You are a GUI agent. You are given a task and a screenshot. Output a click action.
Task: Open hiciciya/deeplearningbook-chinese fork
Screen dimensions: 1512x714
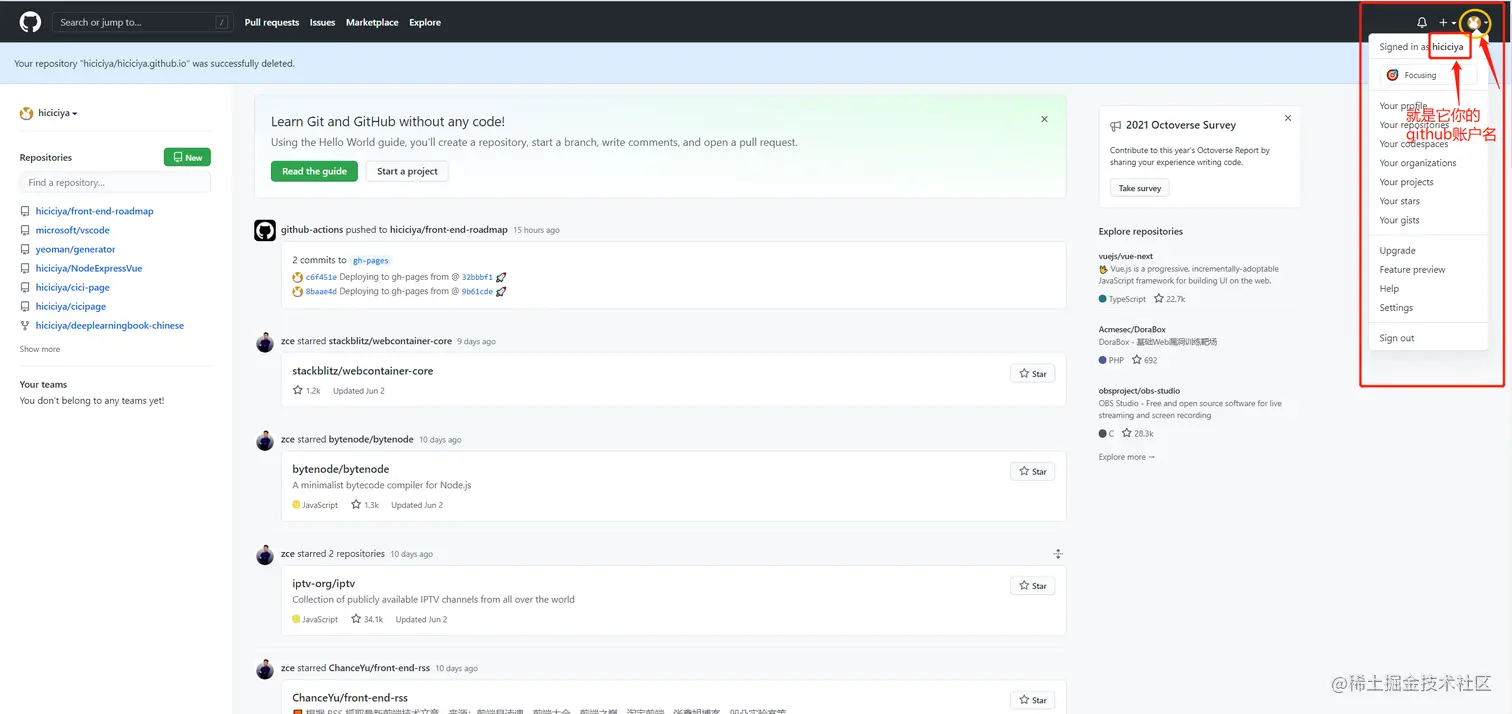[110, 325]
